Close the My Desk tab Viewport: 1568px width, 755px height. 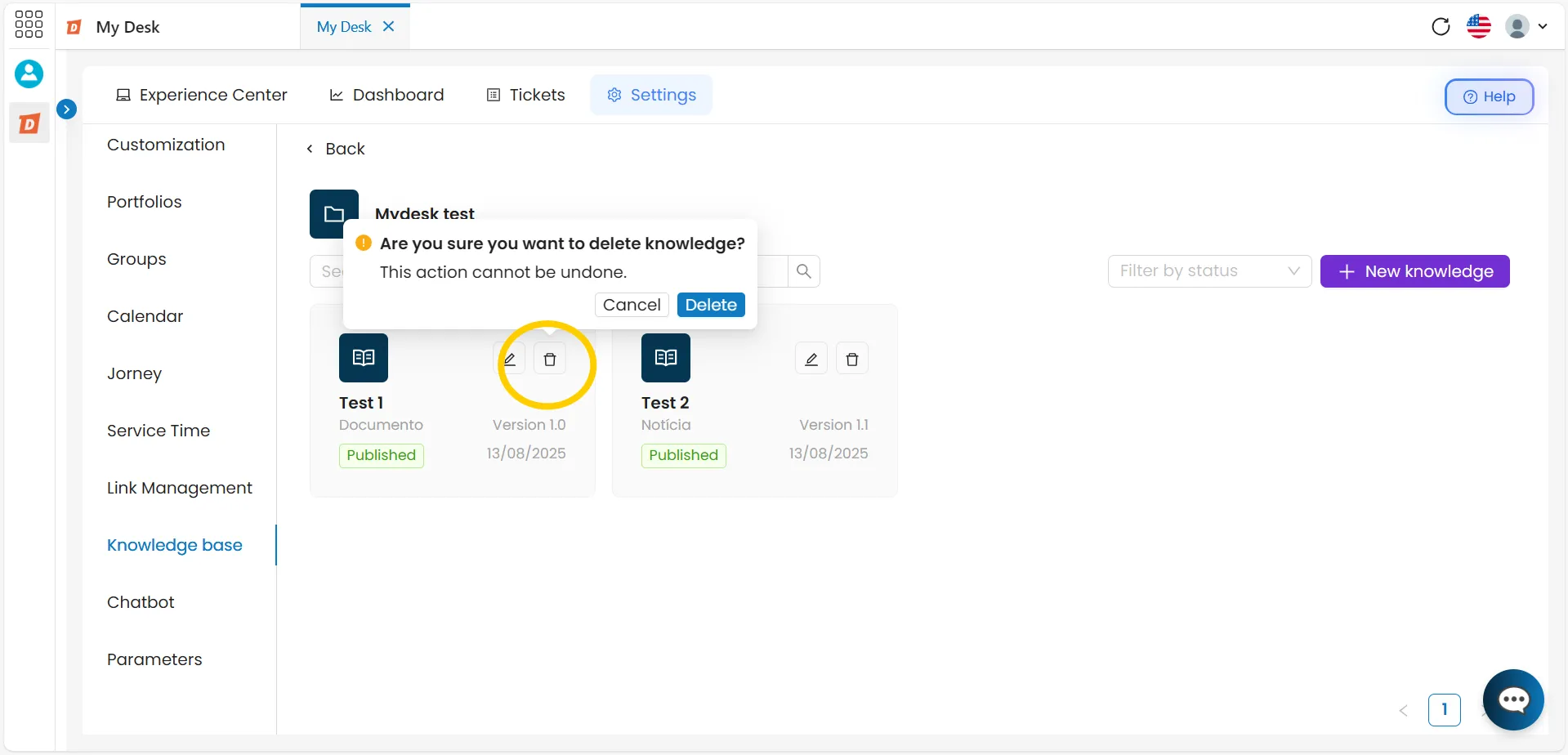click(x=389, y=26)
